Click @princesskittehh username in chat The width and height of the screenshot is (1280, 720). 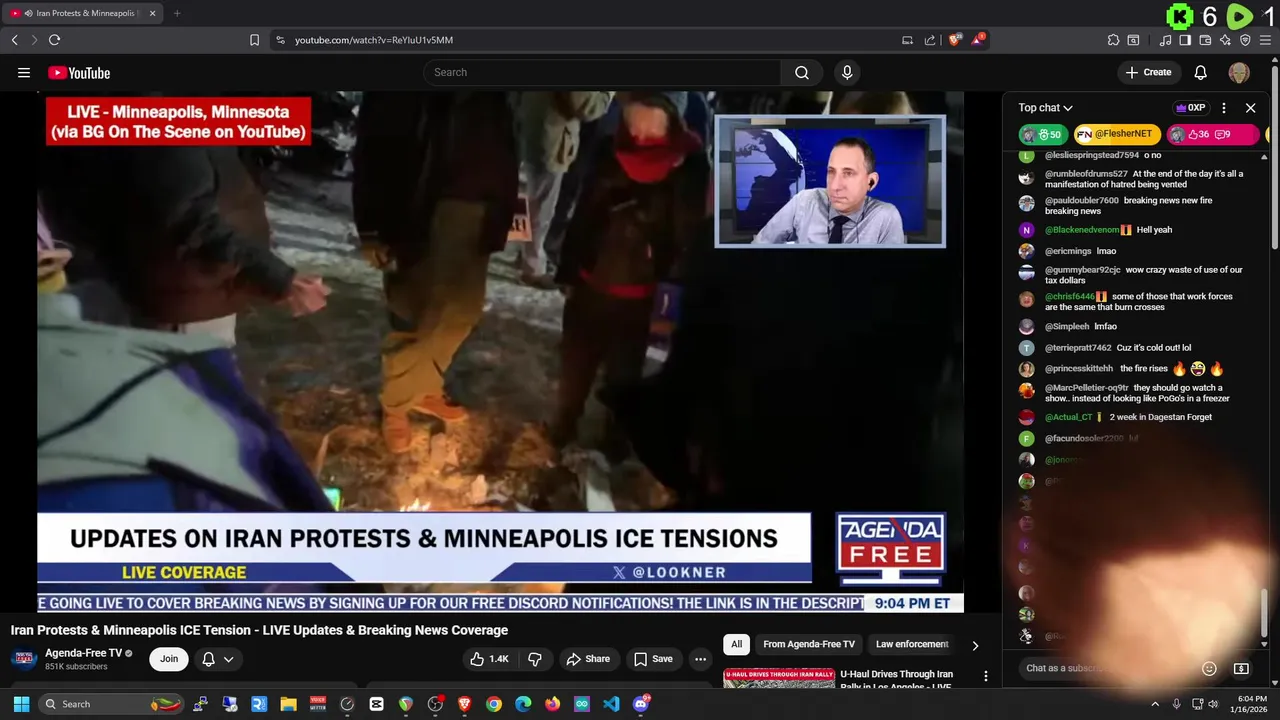(x=1079, y=369)
